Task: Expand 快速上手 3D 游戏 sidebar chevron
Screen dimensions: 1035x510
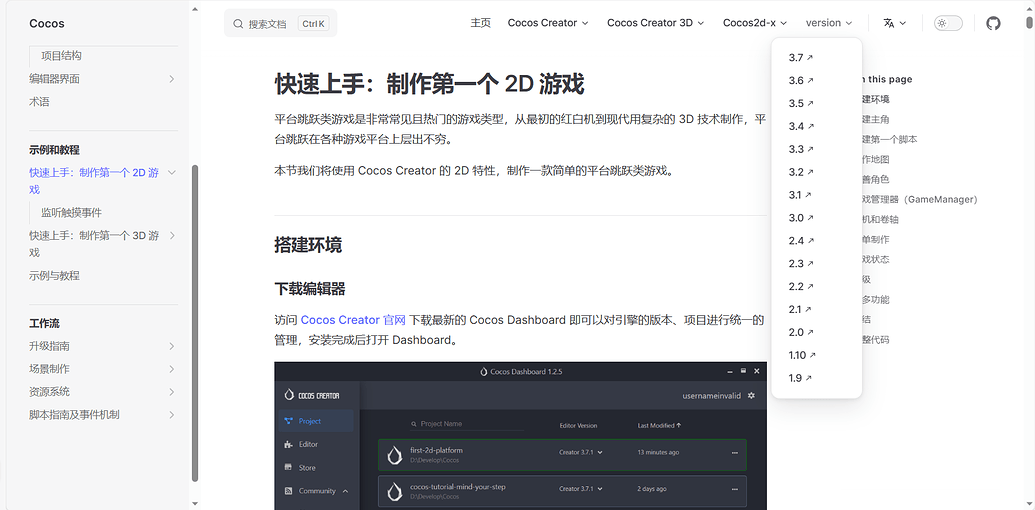Action: (x=171, y=236)
